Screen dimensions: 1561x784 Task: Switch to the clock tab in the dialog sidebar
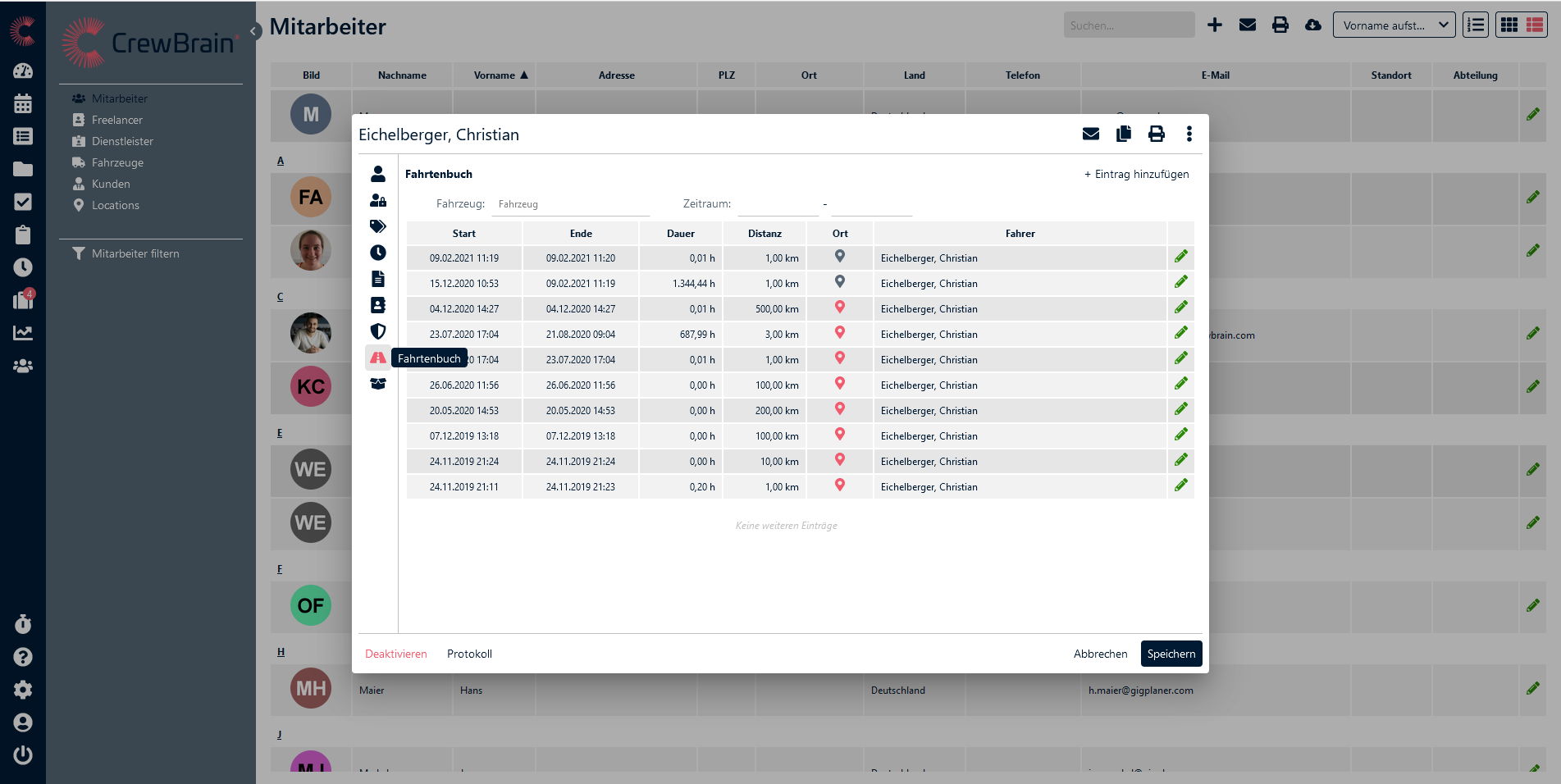[378, 253]
